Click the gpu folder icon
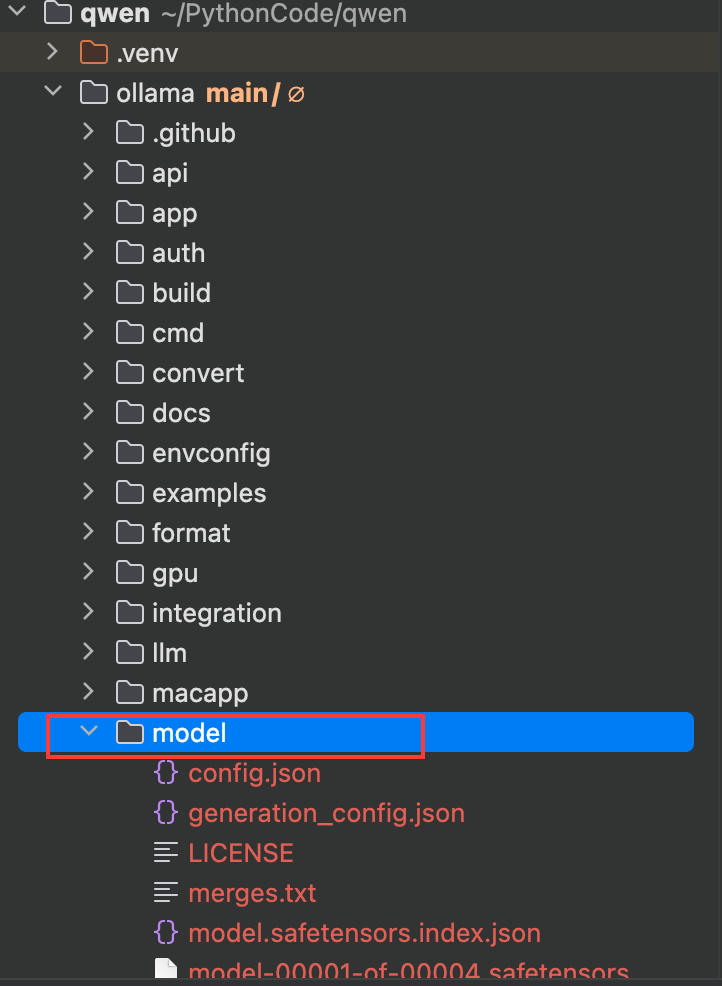The height and width of the screenshot is (986, 722). click(130, 573)
